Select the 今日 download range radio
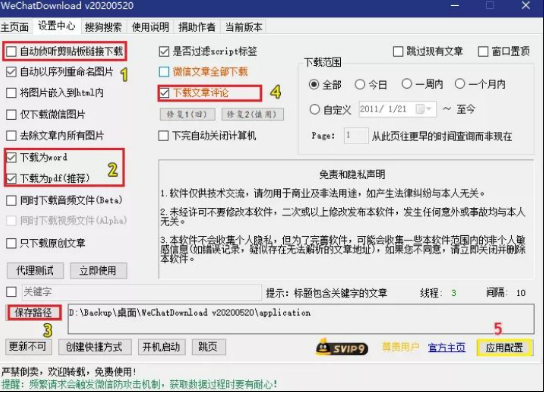This screenshot has height=395, width=544. tap(360, 84)
